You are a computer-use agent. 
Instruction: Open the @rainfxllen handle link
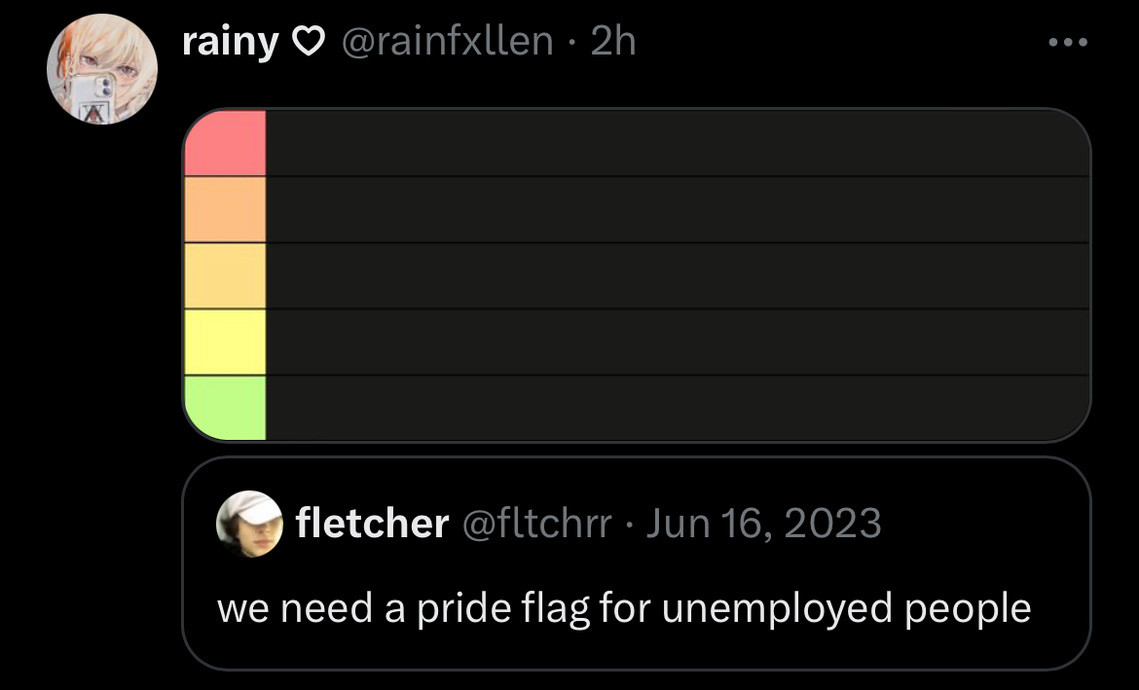(447, 41)
